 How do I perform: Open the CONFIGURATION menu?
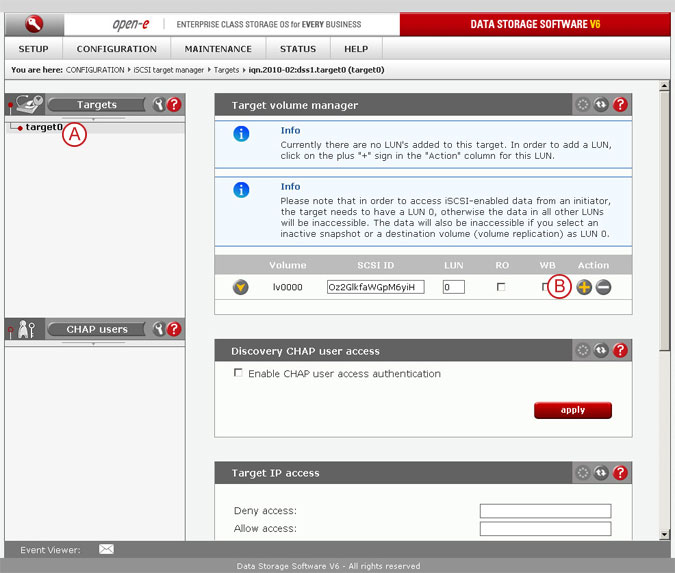pyautogui.click(x=117, y=49)
